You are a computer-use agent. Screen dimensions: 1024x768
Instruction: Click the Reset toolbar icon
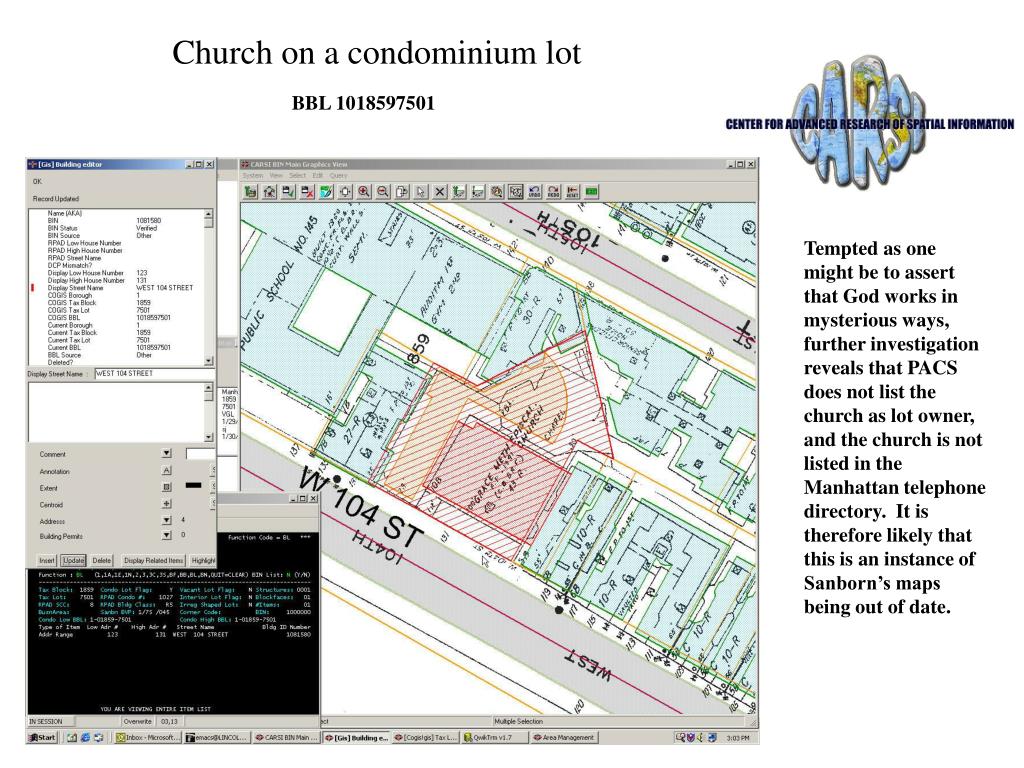(x=573, y=191)
